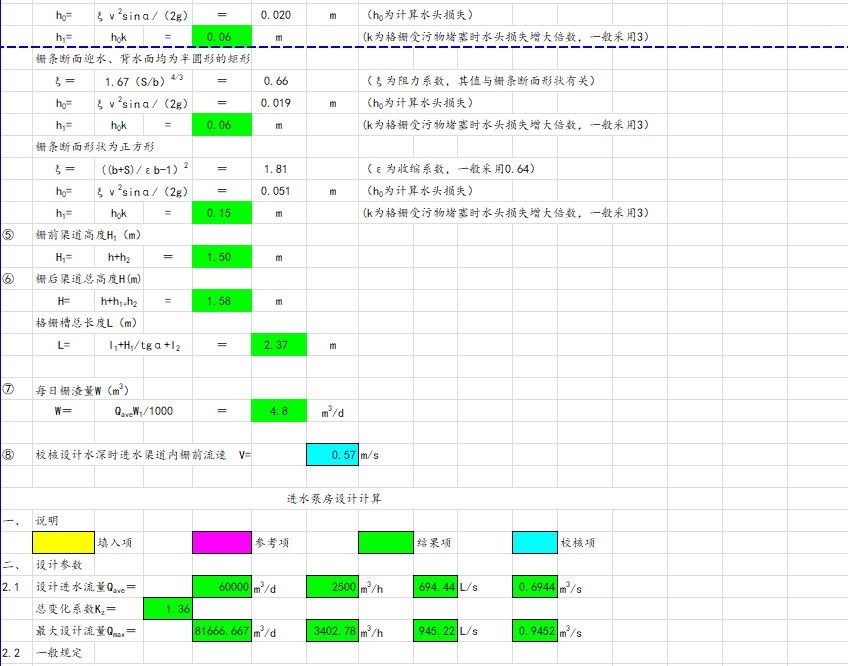Select the 栅后渠道总高度H(m) heading
The width and height of the screenshot is (848, 666).
[88, 279]
